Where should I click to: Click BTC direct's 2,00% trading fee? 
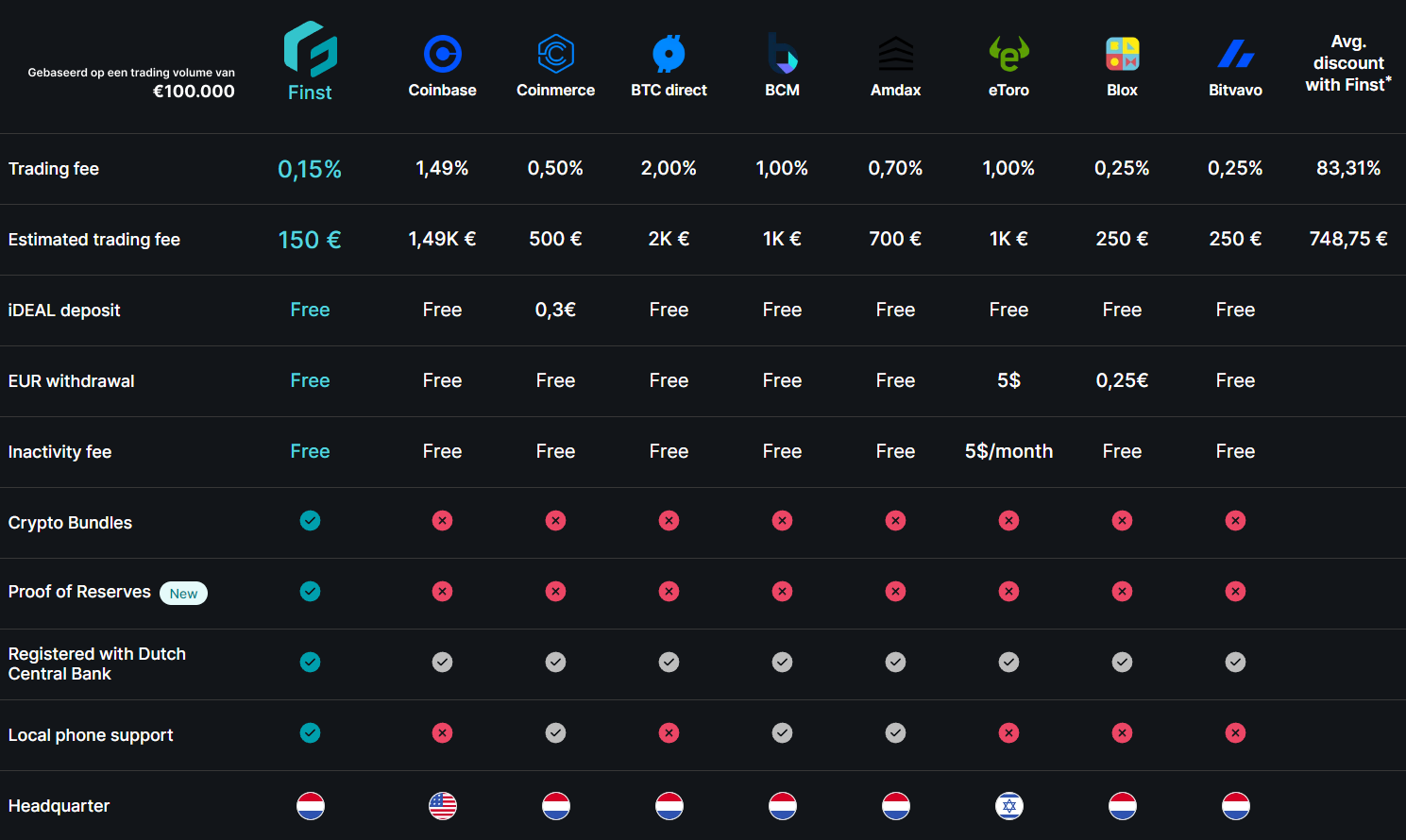669,168
